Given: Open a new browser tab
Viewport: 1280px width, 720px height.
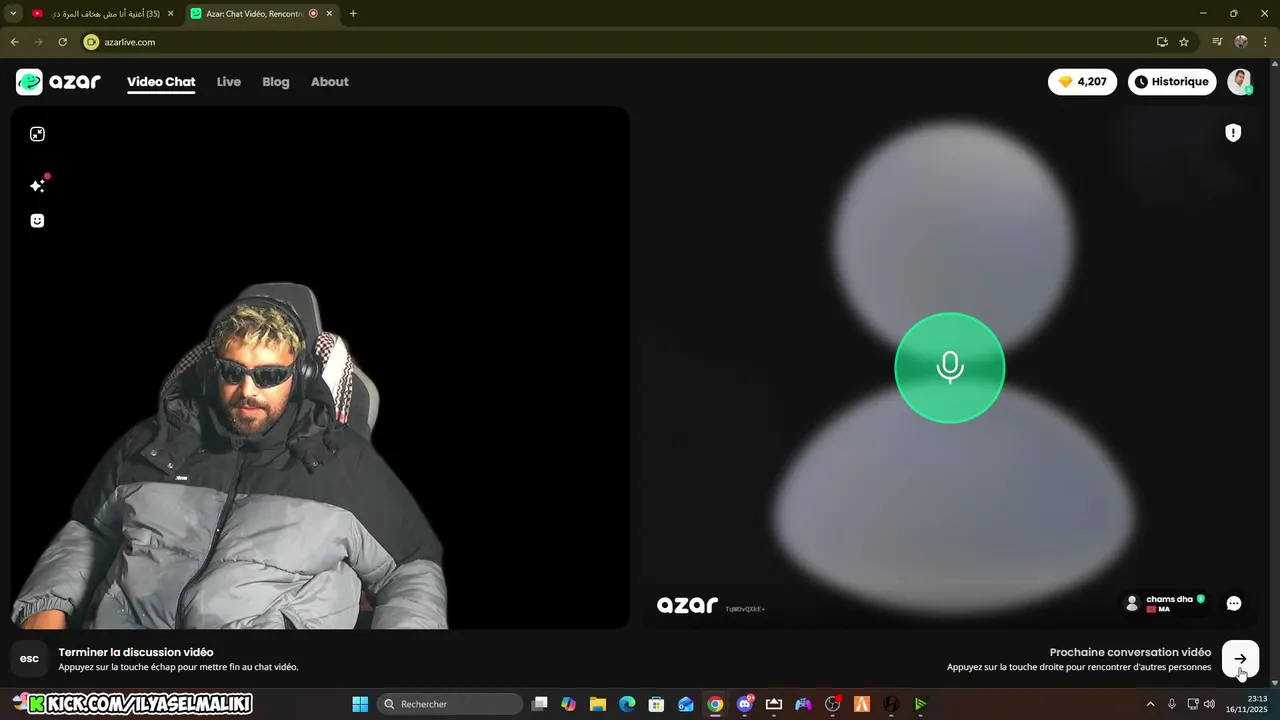Looking at the screenshot, I should click(x=353, y=14).
